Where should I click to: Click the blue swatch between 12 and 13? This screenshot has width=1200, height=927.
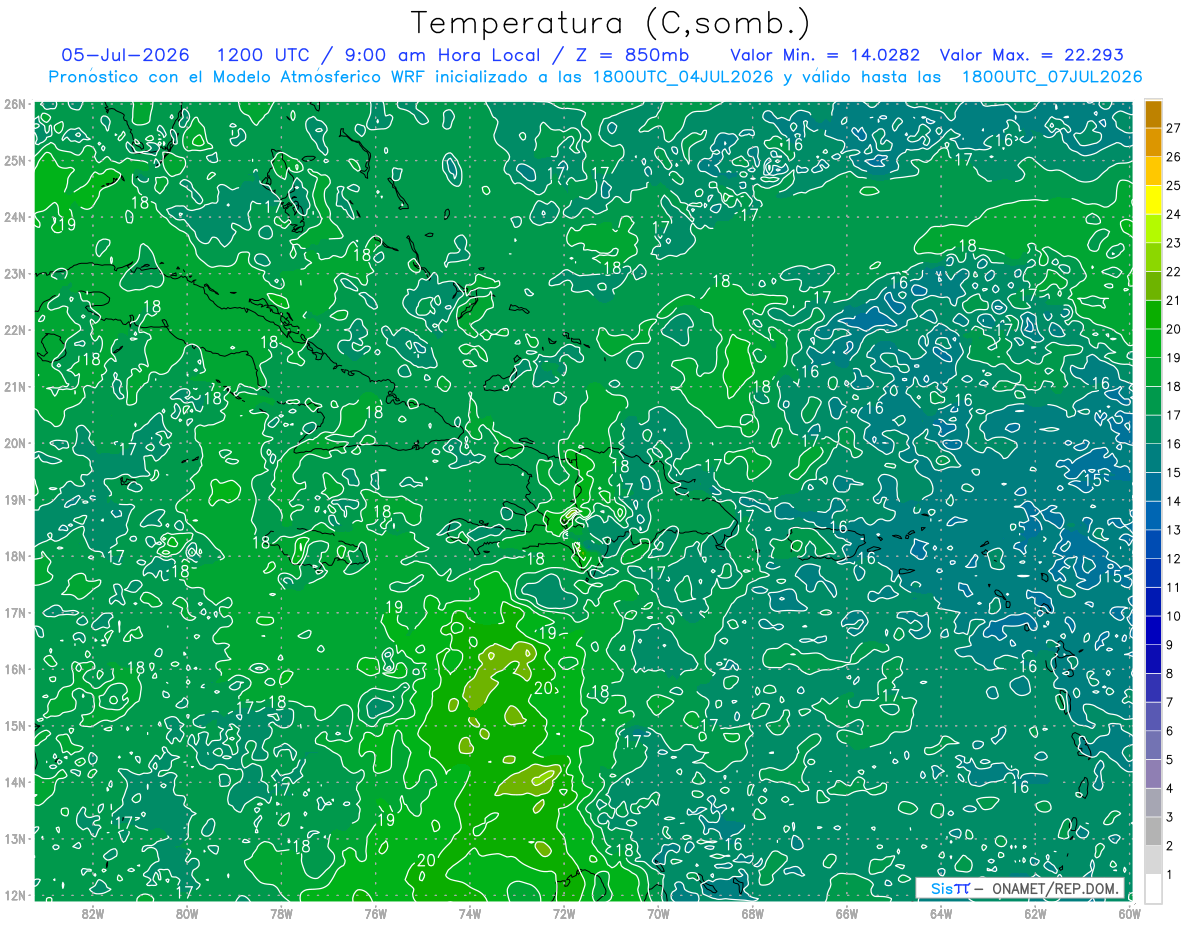pyautogui.click(x=1153, y=544)
